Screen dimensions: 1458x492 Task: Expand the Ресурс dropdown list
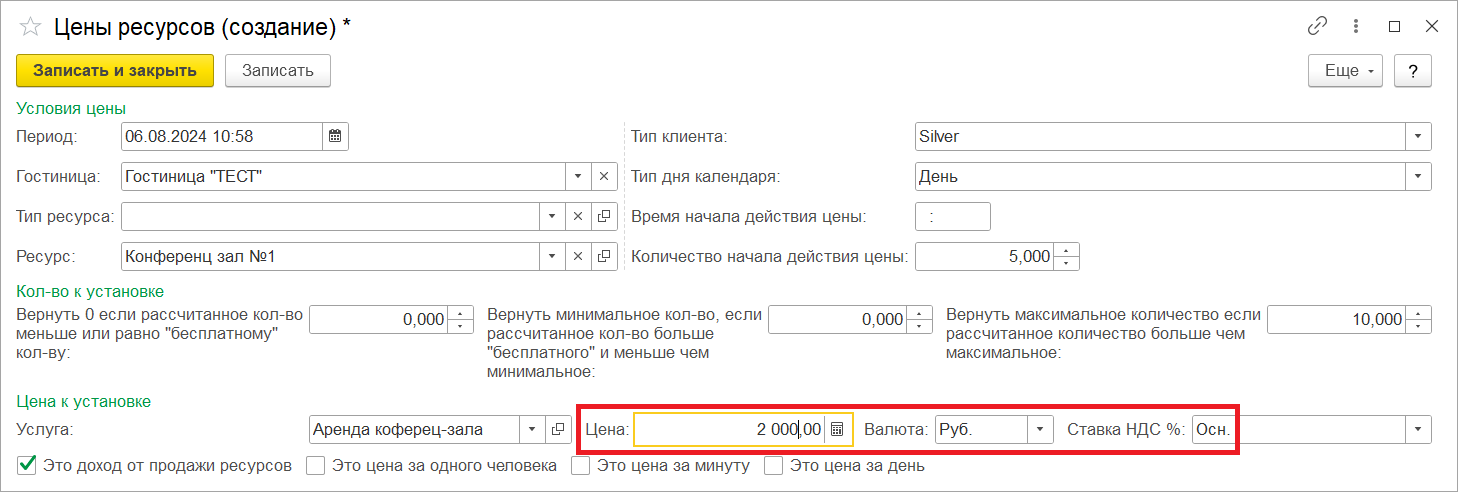552,257
